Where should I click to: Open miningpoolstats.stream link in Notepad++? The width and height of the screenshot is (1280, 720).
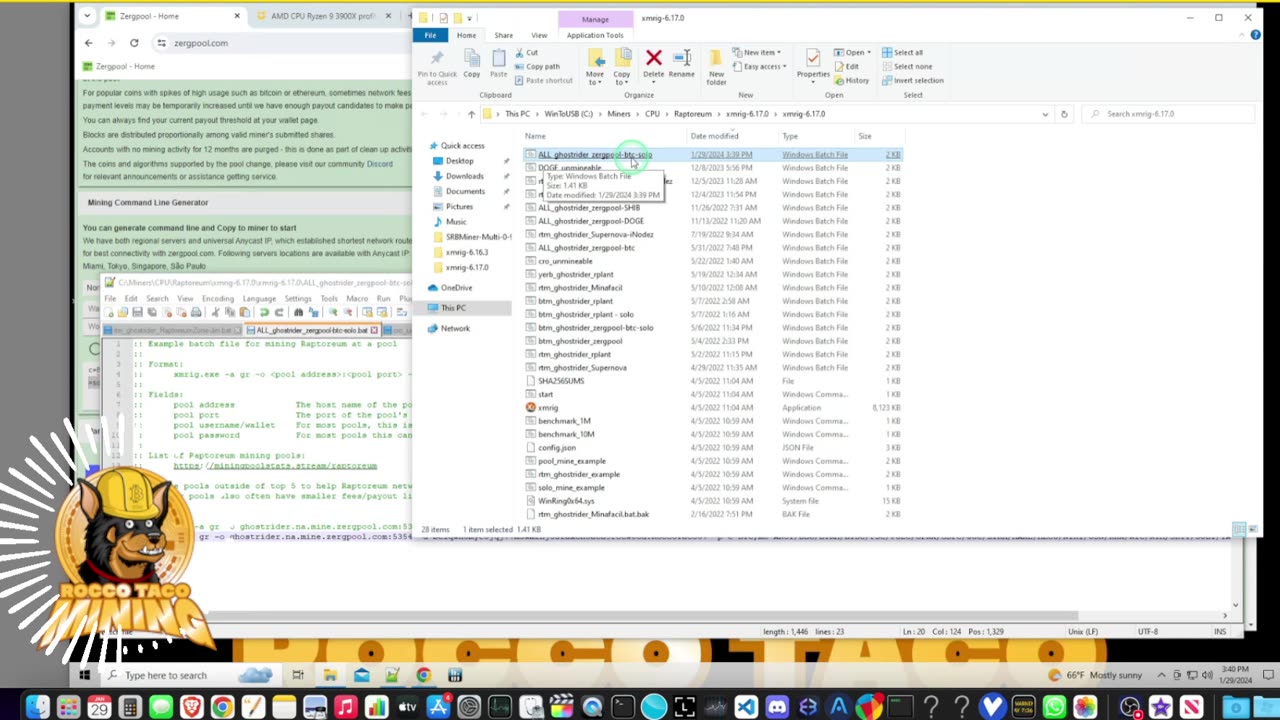pyautogui.click(x=275, y=466)
